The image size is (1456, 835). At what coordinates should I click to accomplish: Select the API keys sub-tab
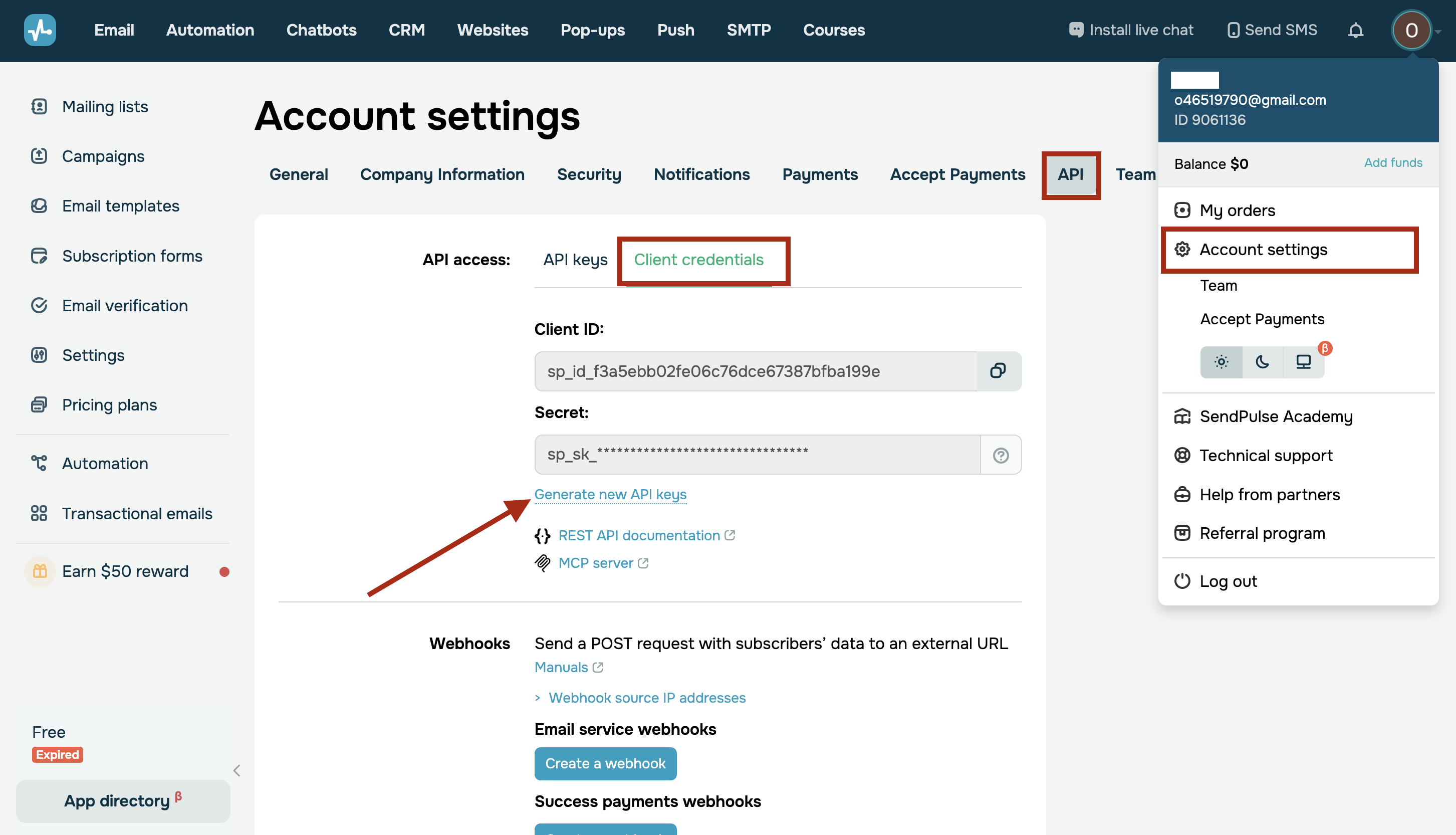click(x=576, y=260)
